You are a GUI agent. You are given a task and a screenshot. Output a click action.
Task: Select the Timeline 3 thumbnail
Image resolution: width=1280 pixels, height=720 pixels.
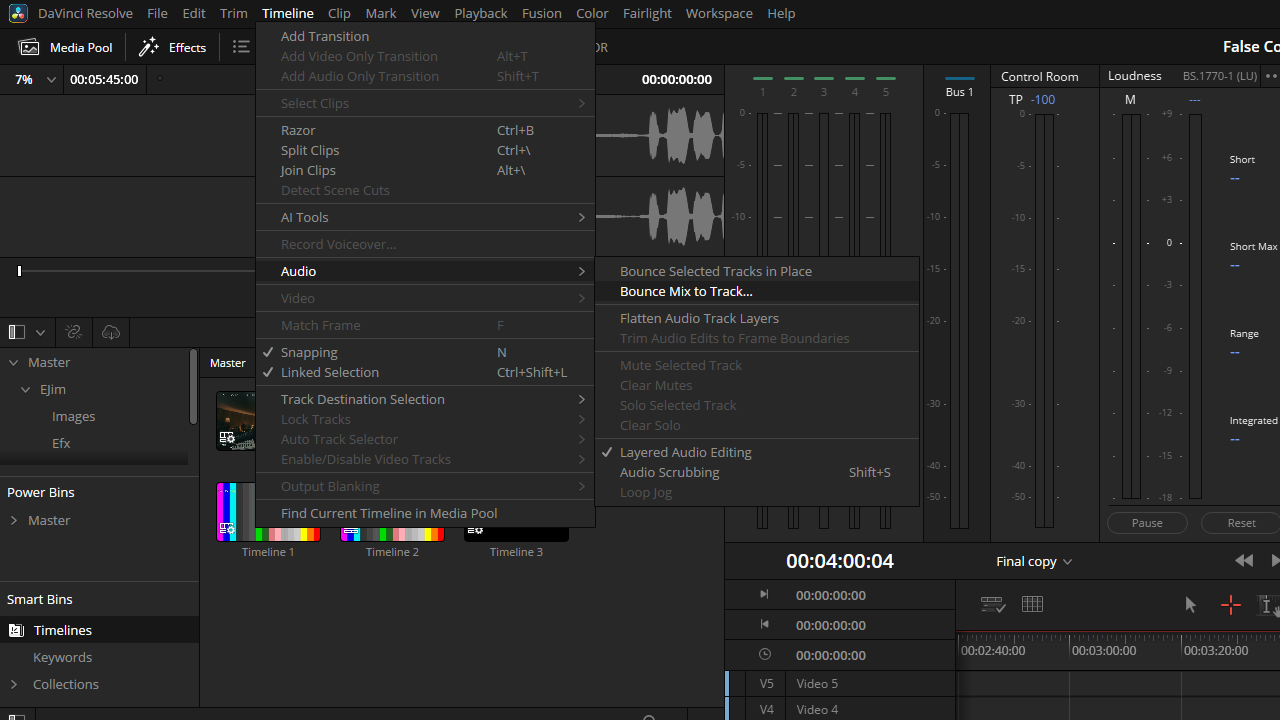point(516,532)
